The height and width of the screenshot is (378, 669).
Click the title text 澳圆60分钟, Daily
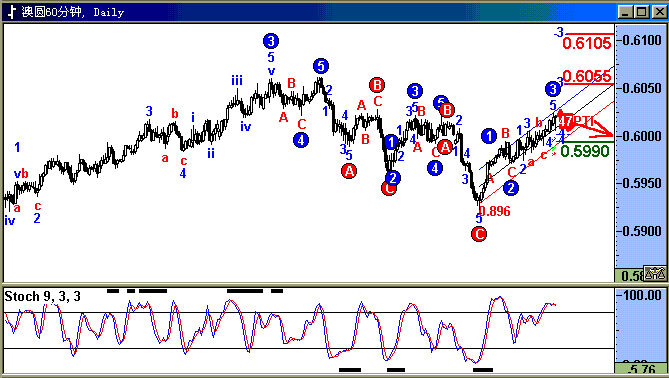pyautogui.click(x=73, y=12)
